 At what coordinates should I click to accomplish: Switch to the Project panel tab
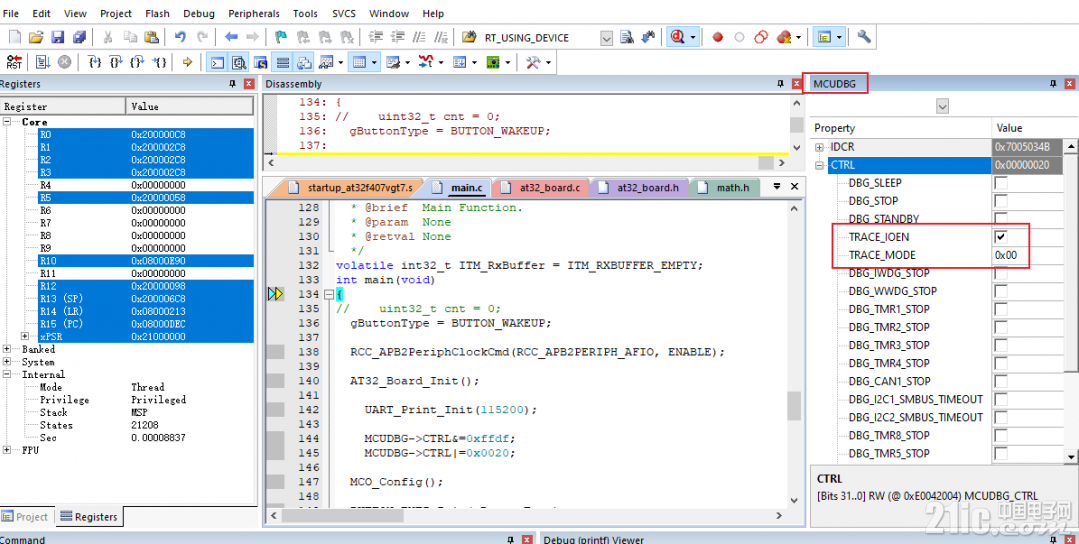click(25, 516)
